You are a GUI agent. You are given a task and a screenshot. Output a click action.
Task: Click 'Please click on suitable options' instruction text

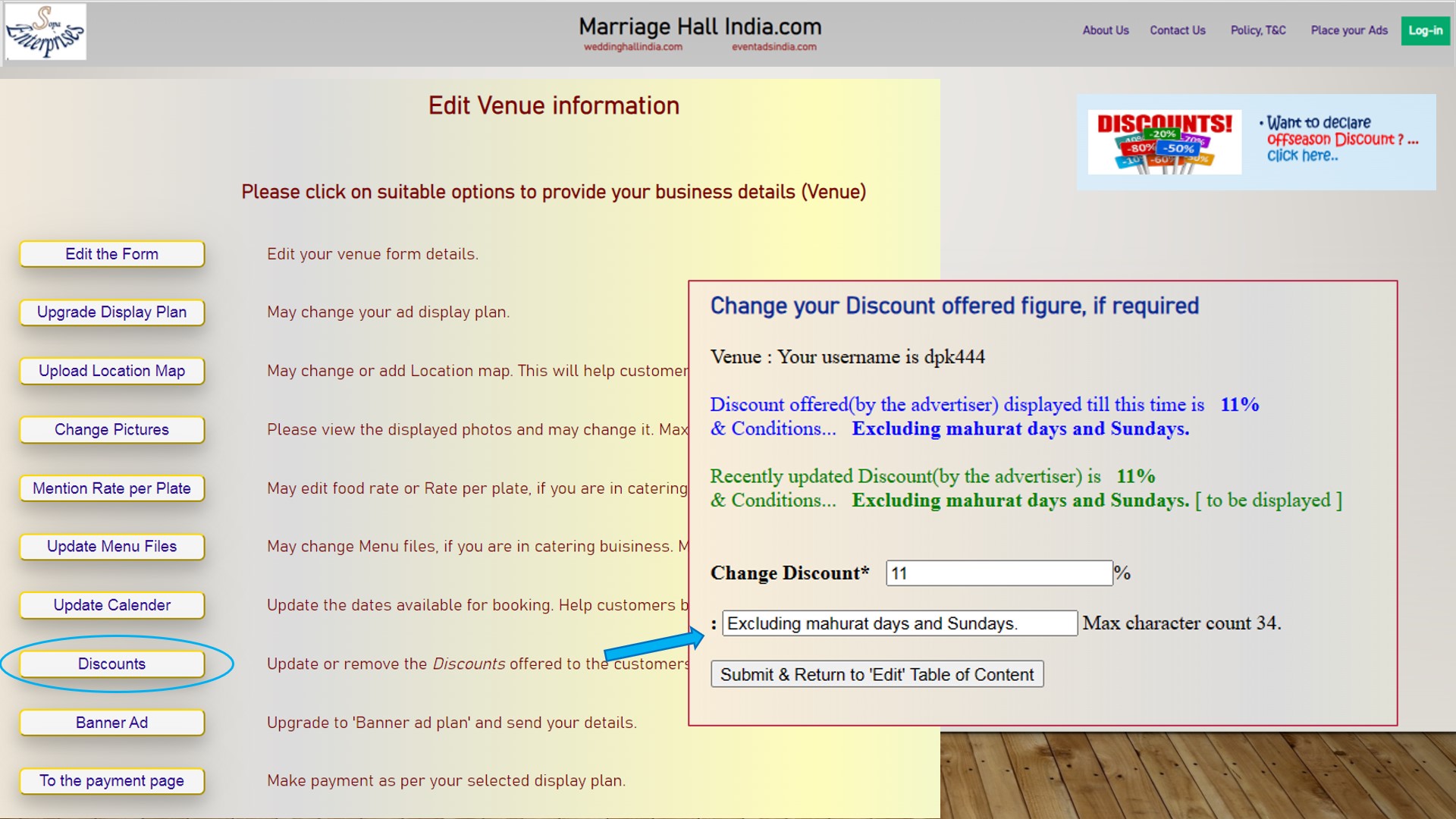tap(554, 192)
